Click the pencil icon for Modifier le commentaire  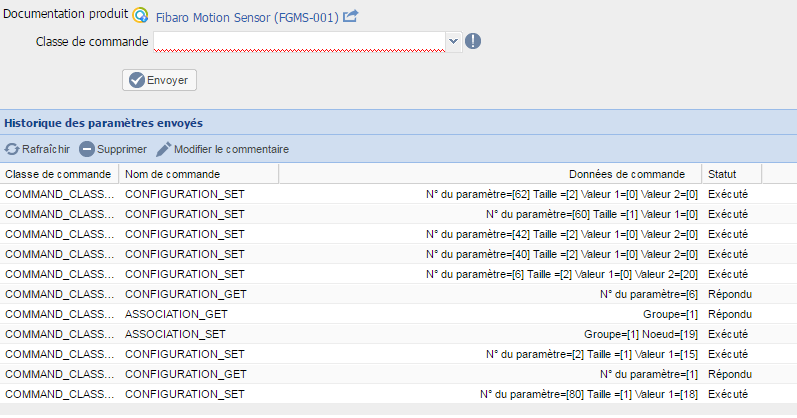coord(164,149)
